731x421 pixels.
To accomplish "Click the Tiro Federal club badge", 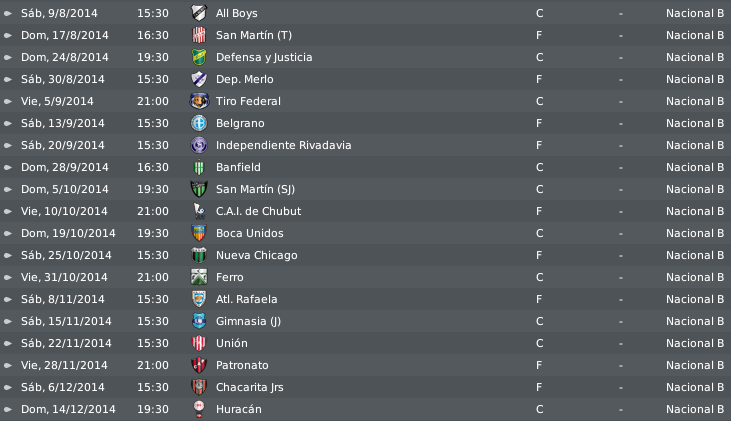I will tap(199, 101).
